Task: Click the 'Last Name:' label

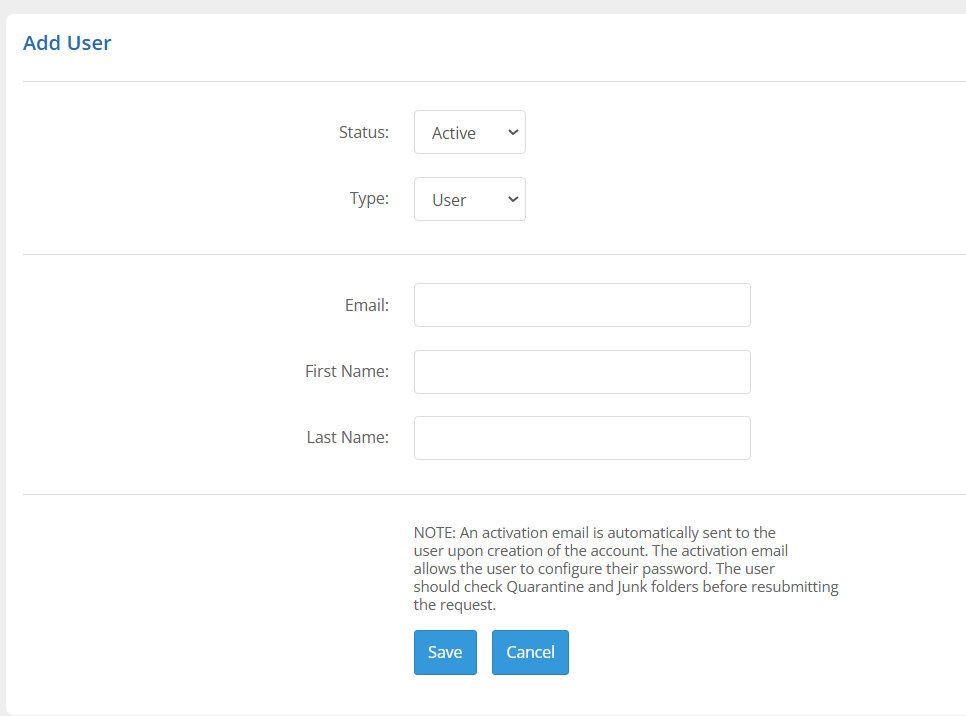Action: [347, 437]
